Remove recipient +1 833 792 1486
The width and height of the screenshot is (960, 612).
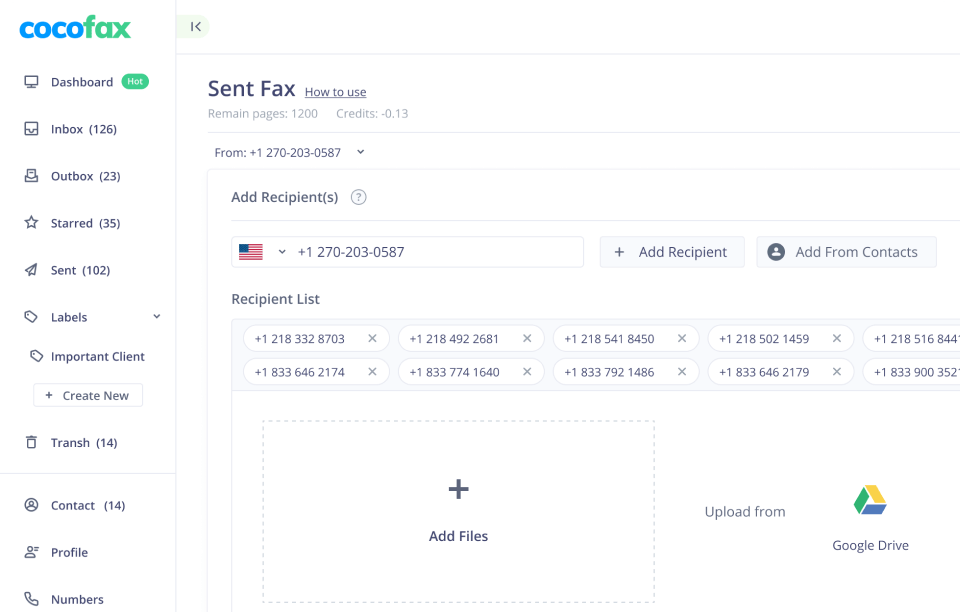682,371
